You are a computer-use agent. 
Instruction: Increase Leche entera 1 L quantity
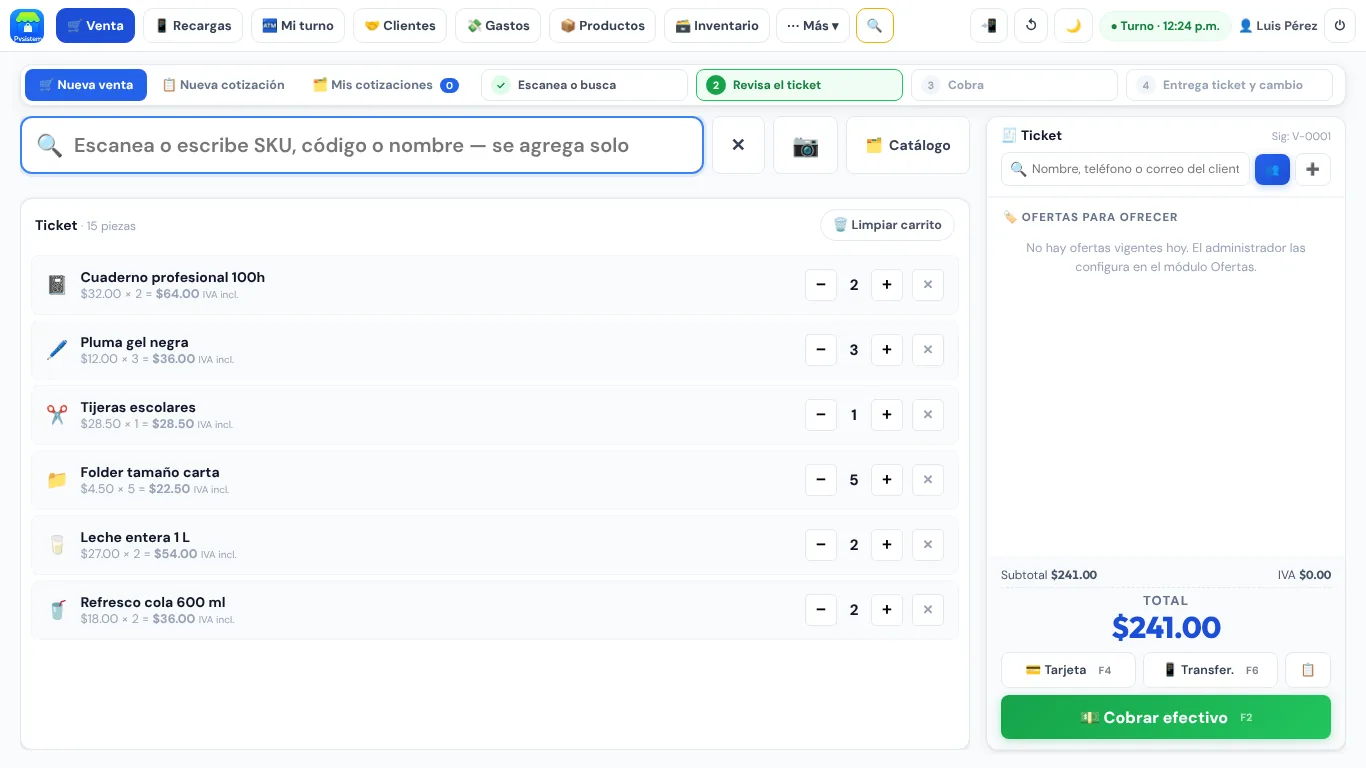point(887,545)
